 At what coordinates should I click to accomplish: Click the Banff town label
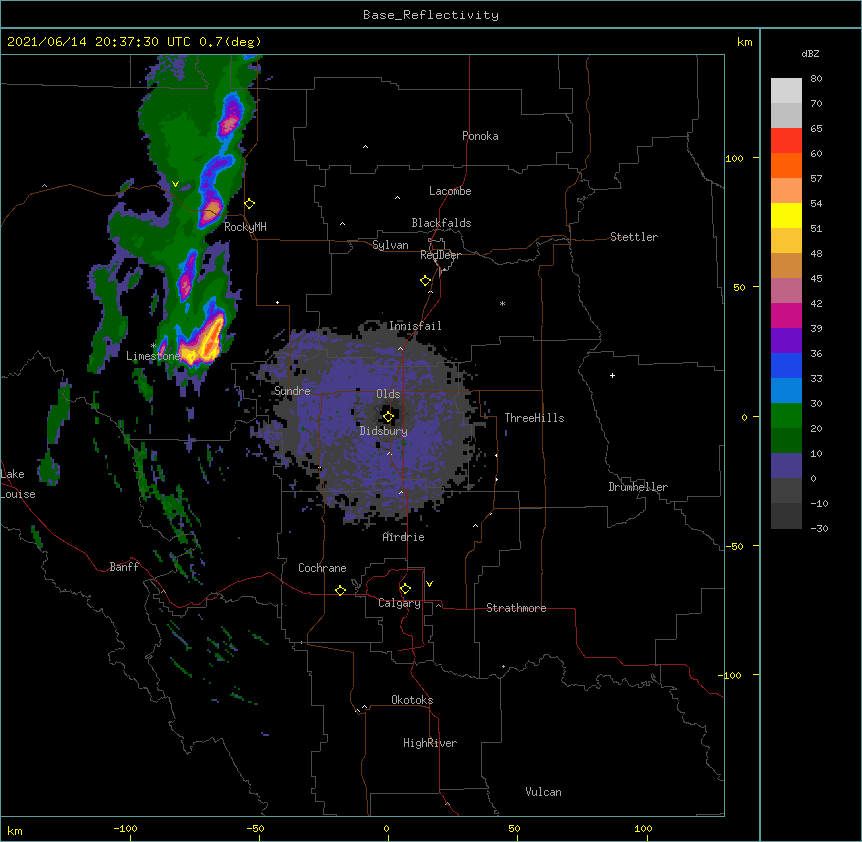point(124,567)
